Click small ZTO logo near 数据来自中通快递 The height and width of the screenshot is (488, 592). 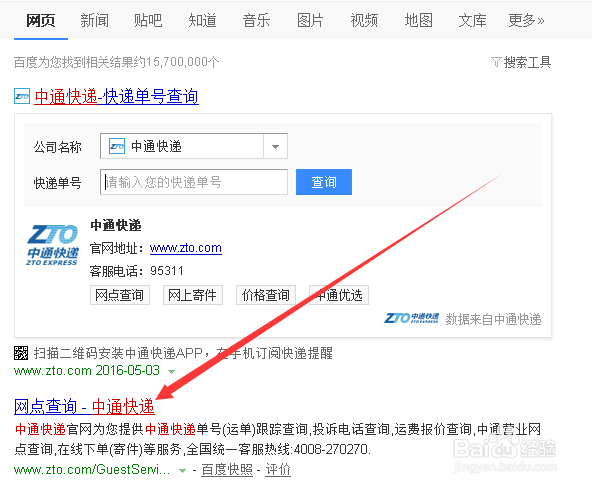412,318
